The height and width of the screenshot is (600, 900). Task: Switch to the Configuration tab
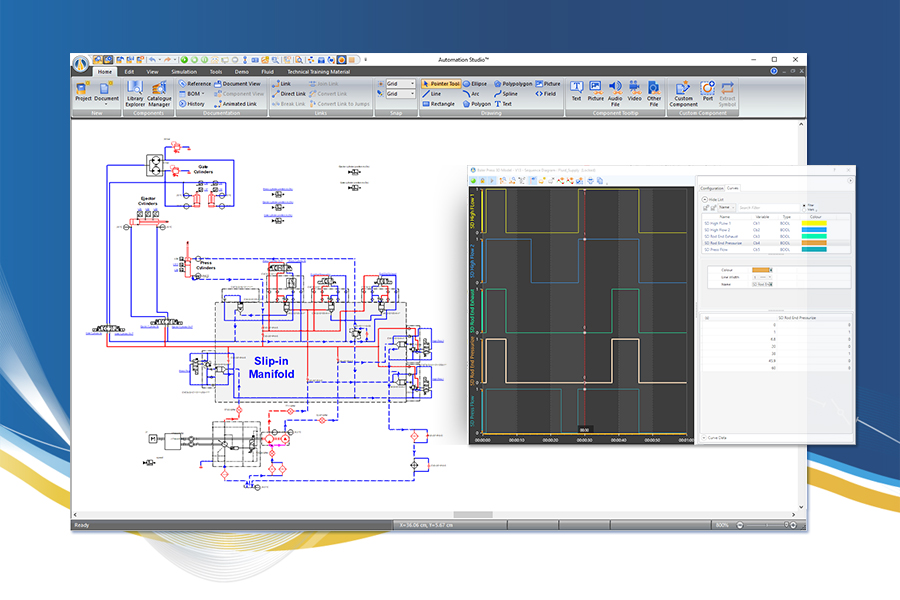point(712,188)
